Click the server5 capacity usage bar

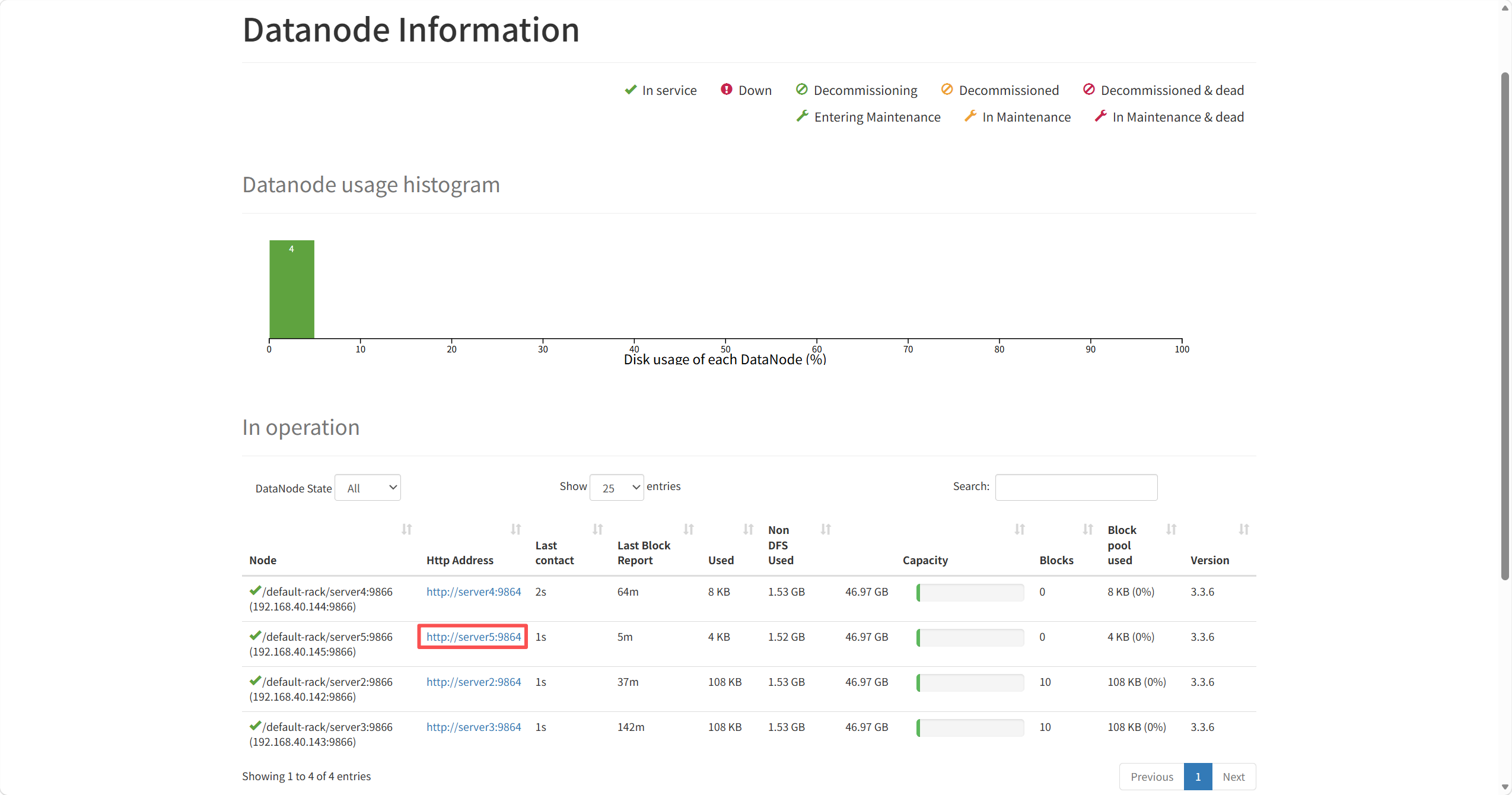pyautogui.click(x=970, y=637)
